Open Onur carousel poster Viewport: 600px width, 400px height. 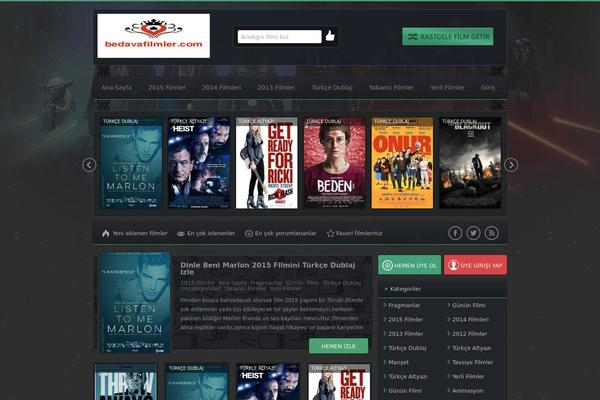(402, 163)
